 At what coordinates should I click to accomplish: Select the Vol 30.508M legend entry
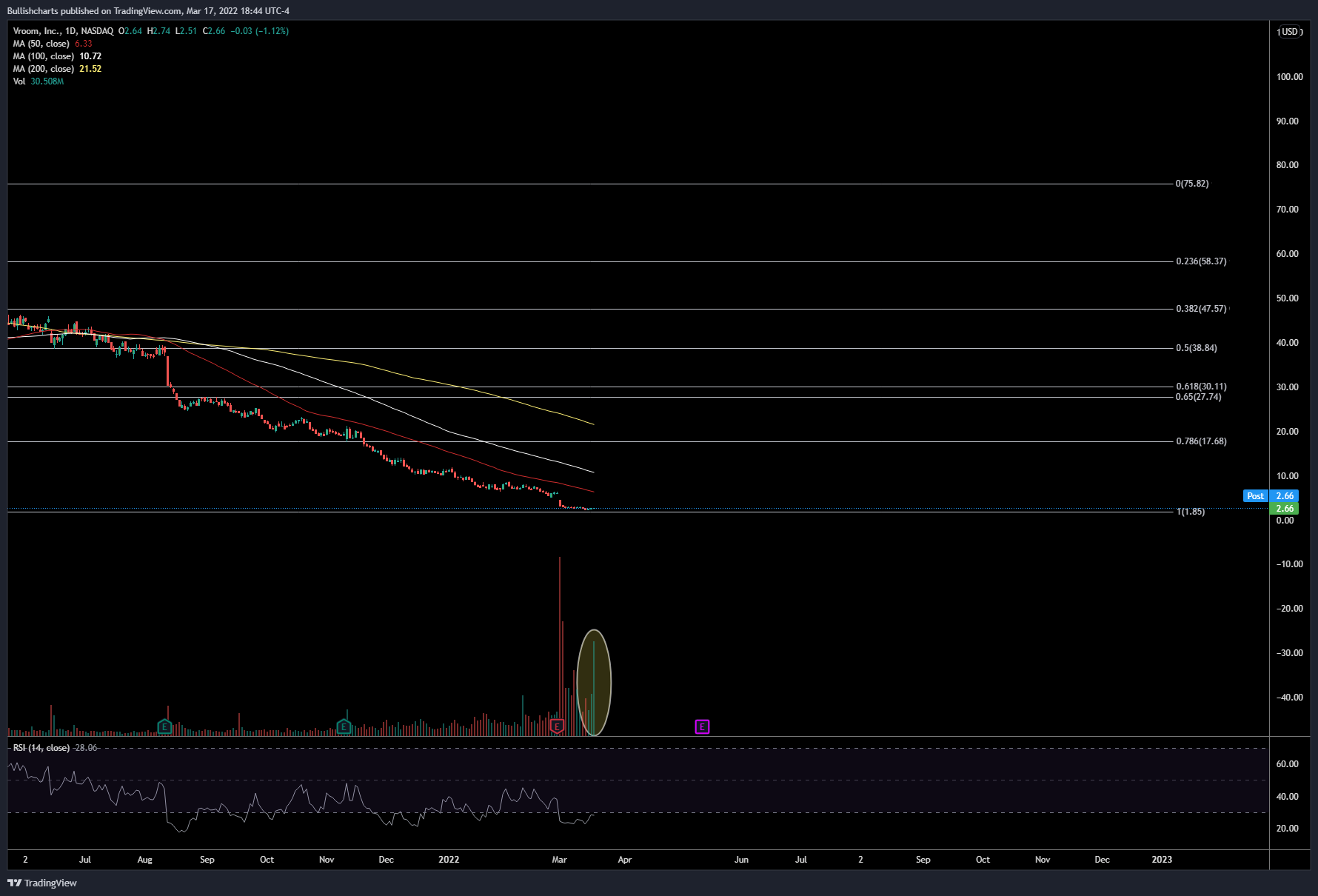pos(39,81)
